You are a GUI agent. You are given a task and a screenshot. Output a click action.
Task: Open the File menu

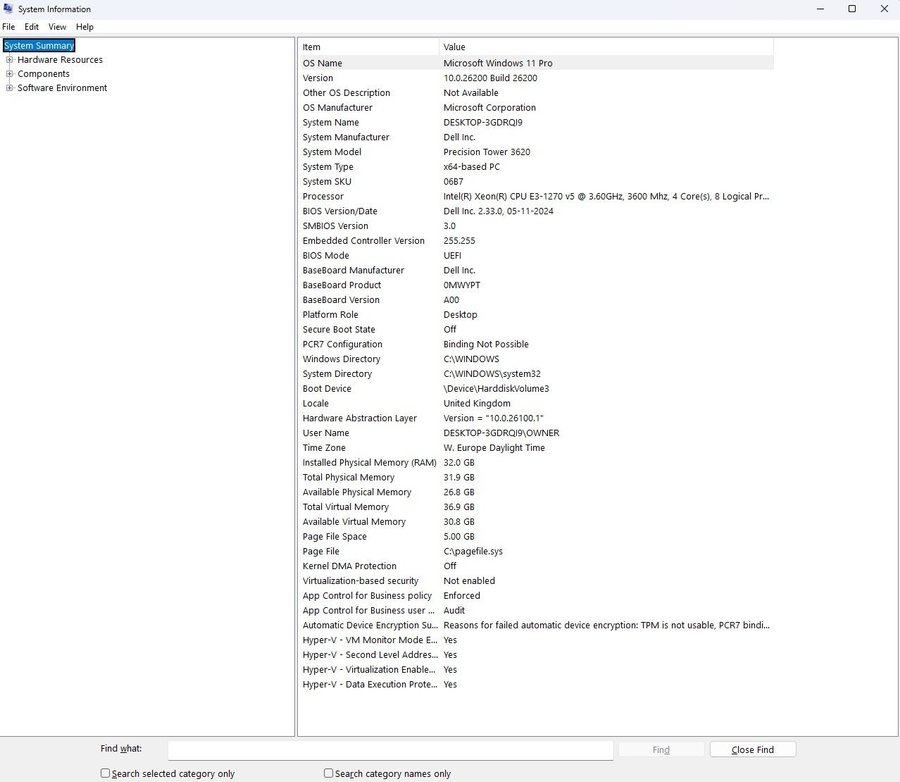pyautogui.click(x=9, y=27)
